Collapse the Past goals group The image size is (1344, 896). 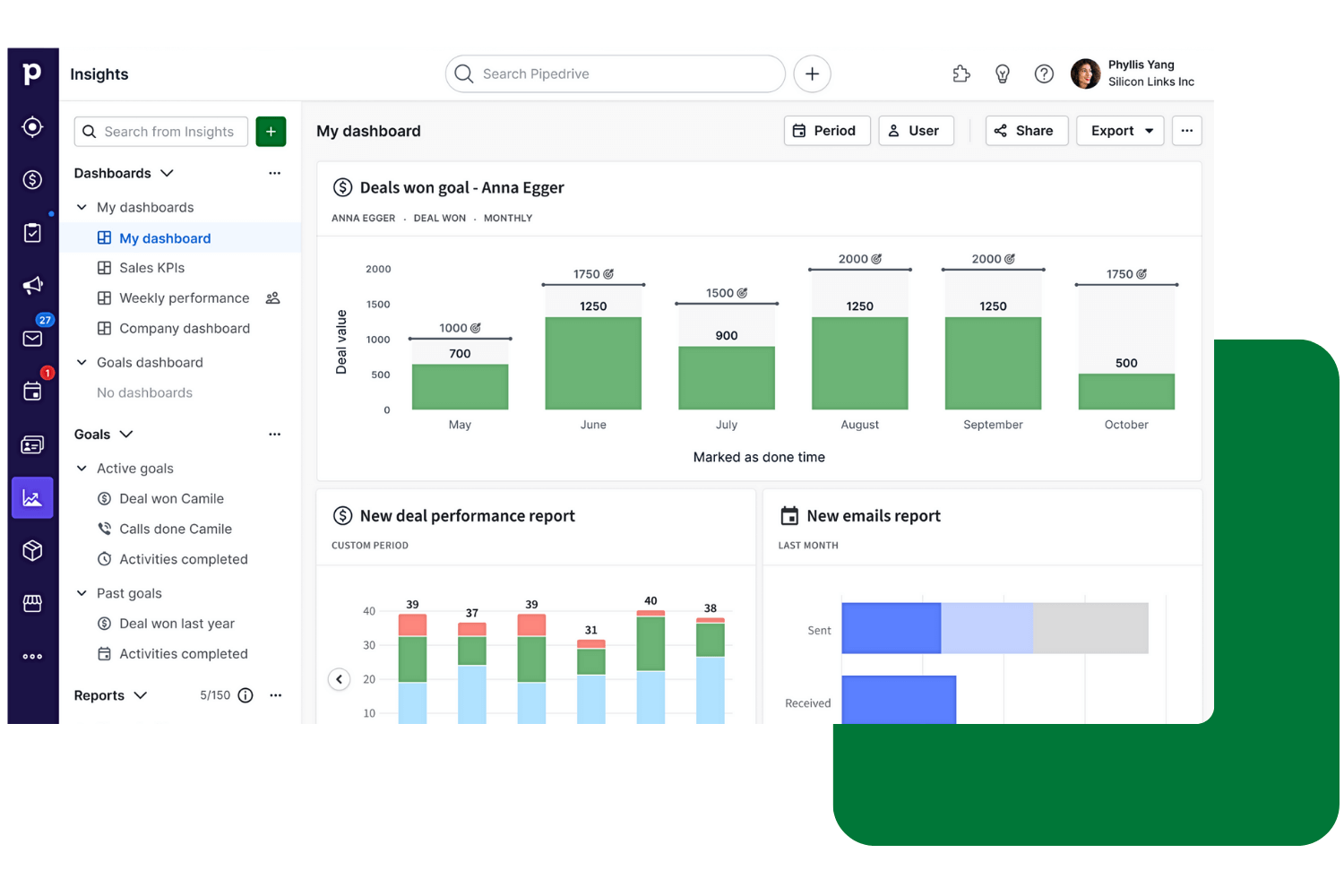[x=82, y=593]
